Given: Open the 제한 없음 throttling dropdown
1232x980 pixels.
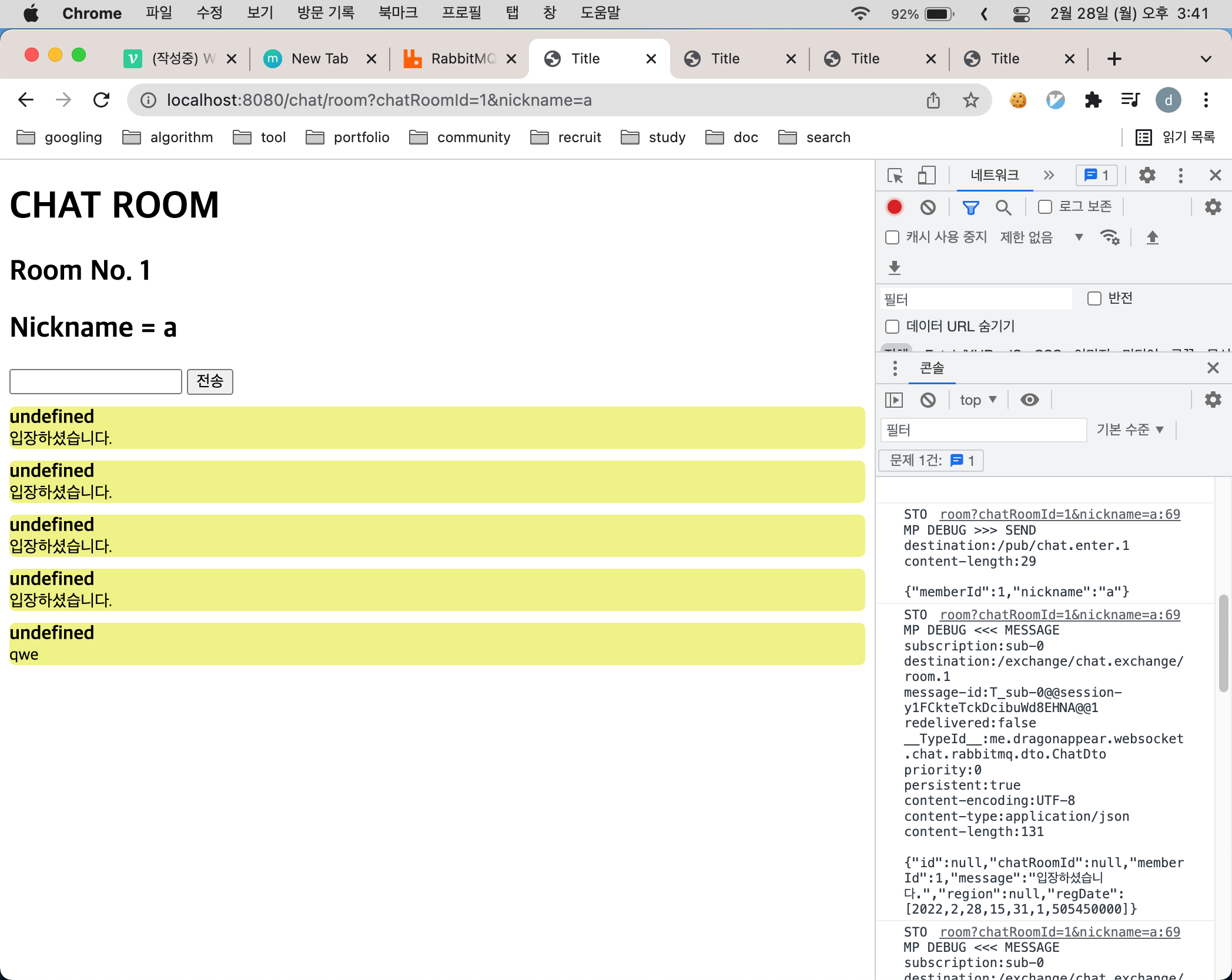Looking at the screenshot, I should (x=1042, y=237).
